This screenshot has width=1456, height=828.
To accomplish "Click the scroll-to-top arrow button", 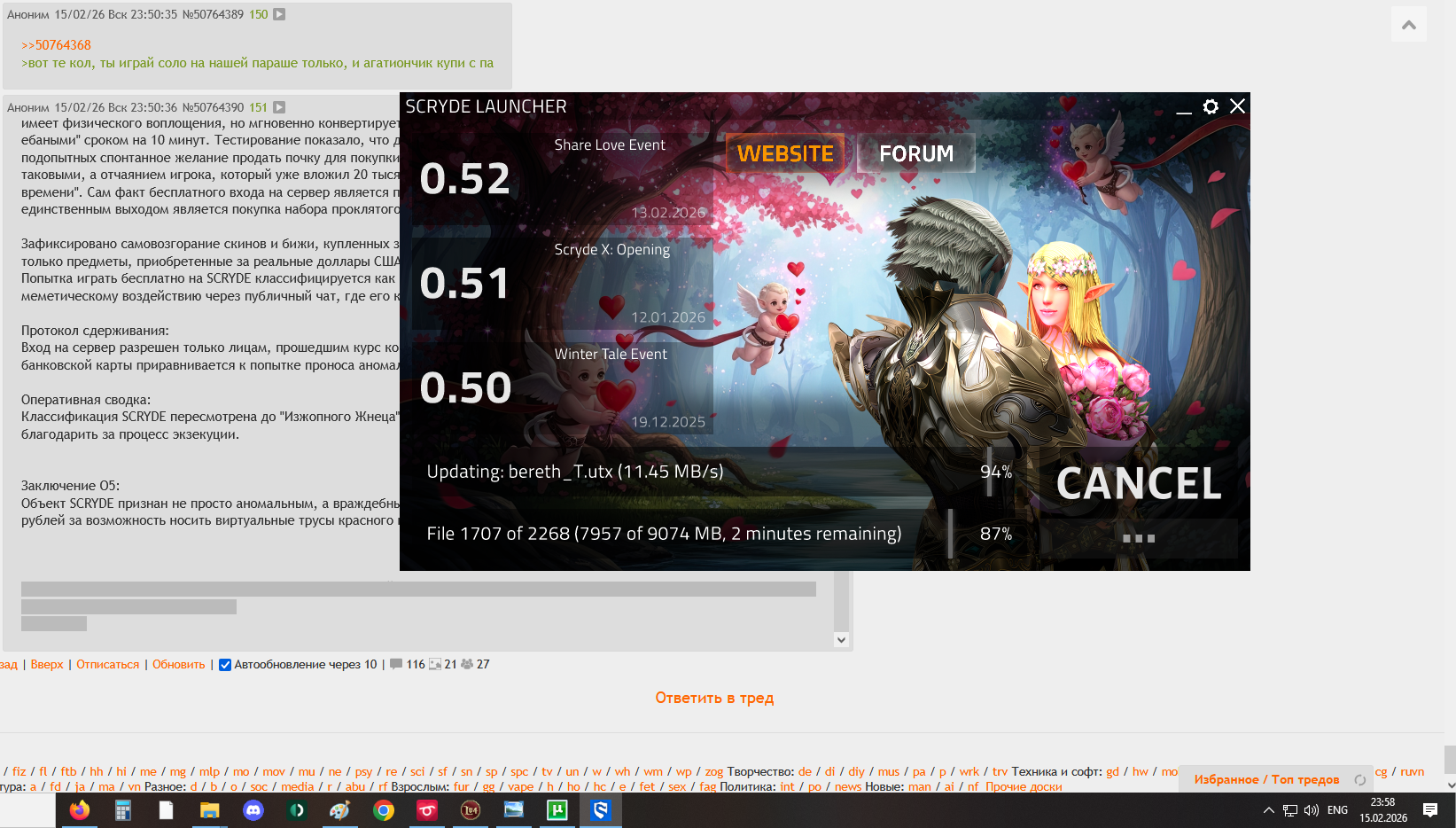I will 1409,25.
